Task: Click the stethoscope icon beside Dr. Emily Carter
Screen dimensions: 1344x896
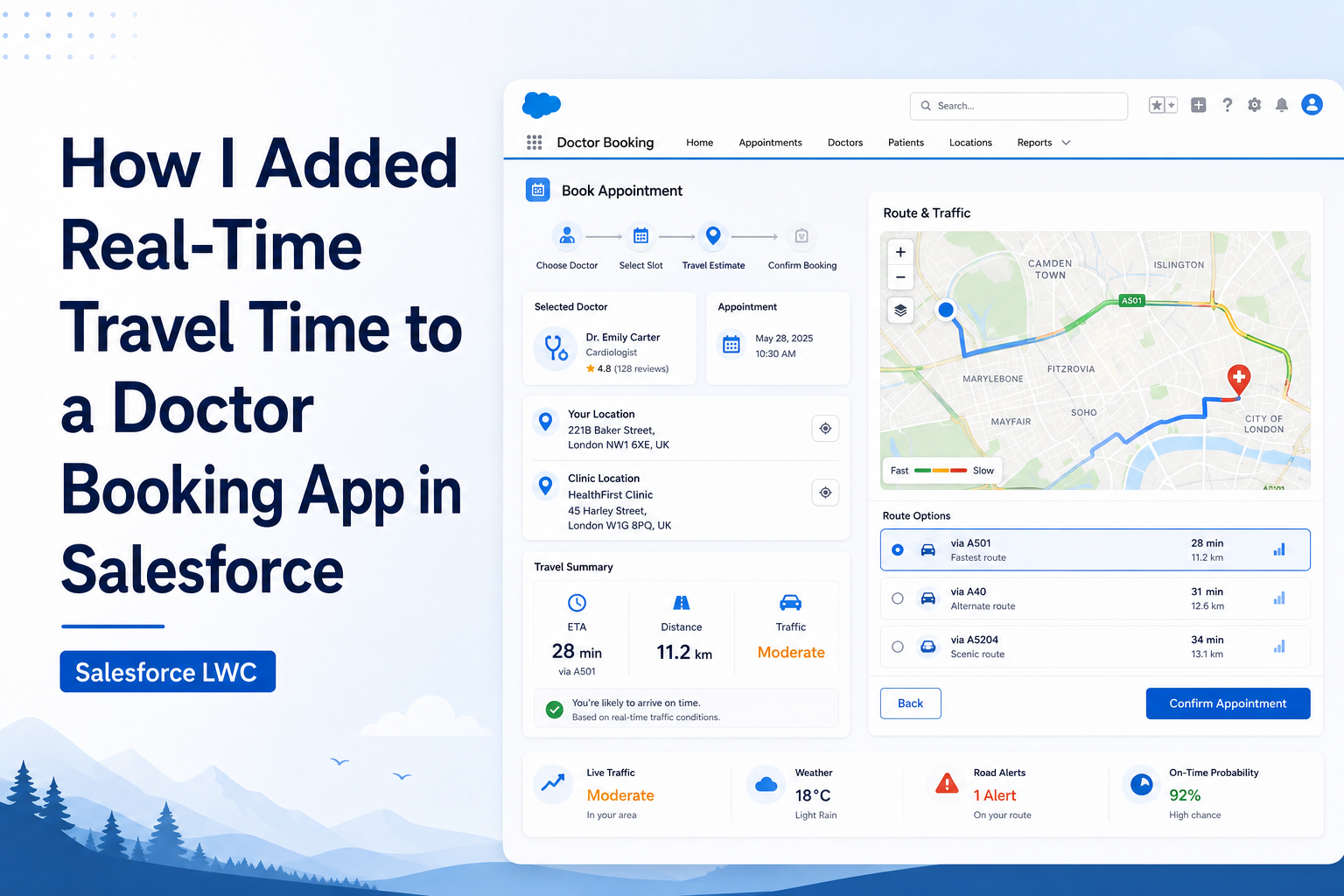Action: 556,348
